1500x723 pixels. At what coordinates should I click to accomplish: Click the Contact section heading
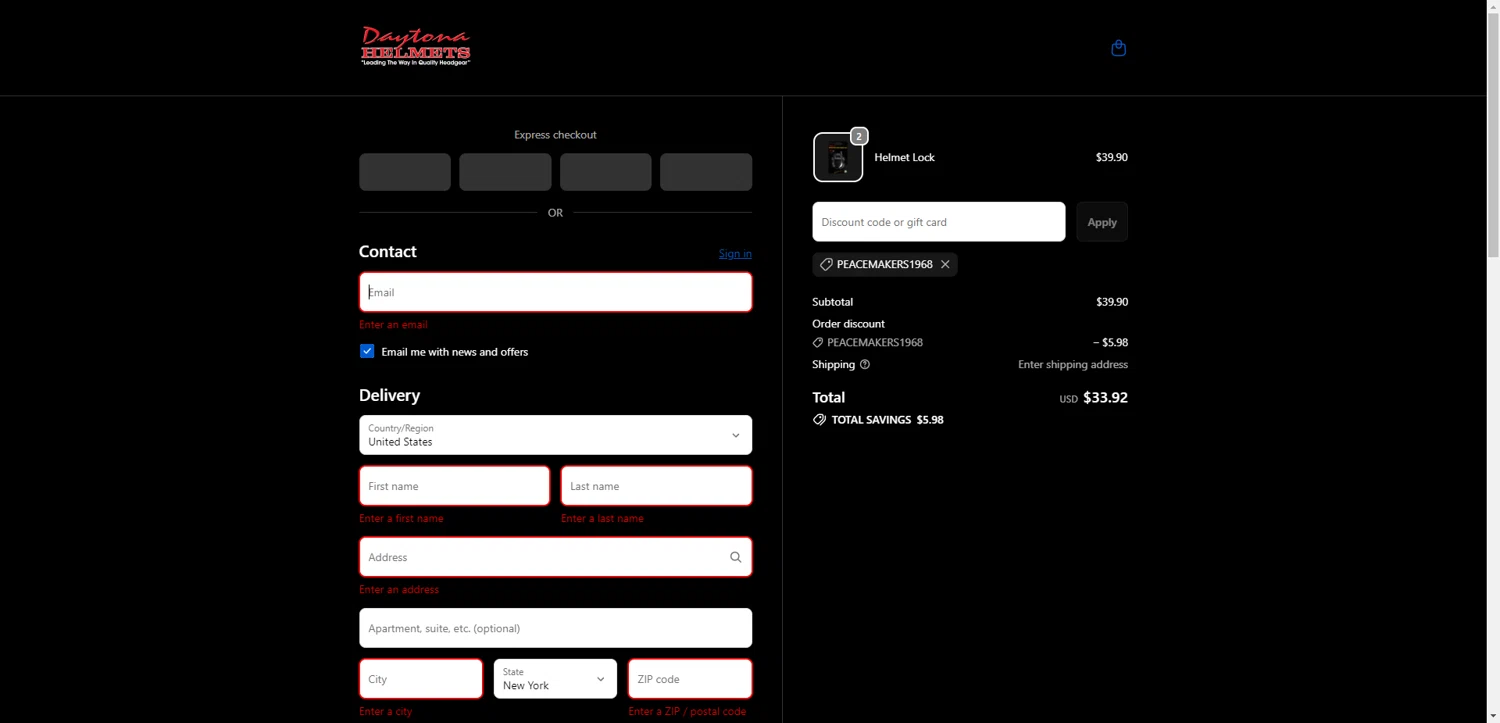point(388,251)
